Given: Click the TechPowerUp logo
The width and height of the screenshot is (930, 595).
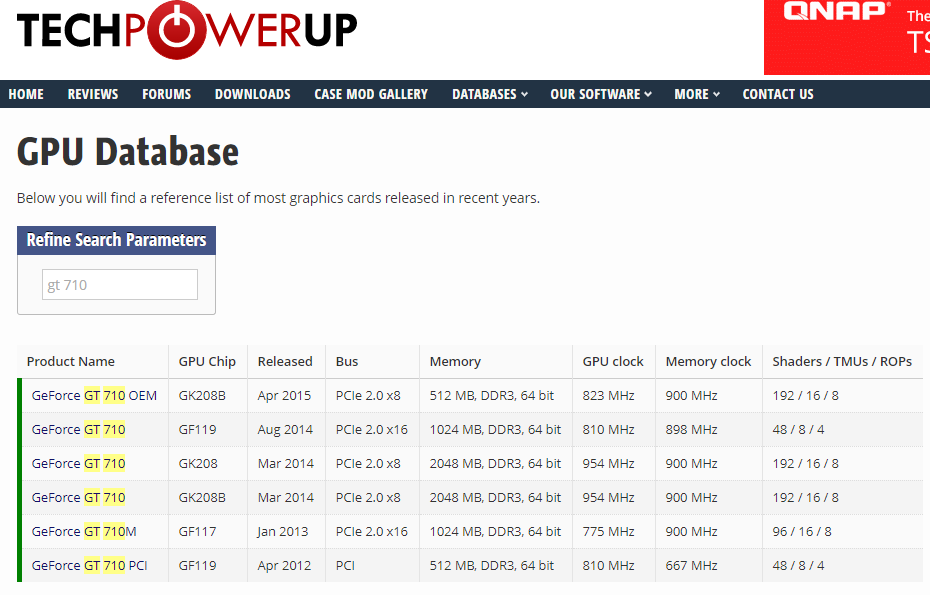Looking at the screenshot, I should [187, 30].
